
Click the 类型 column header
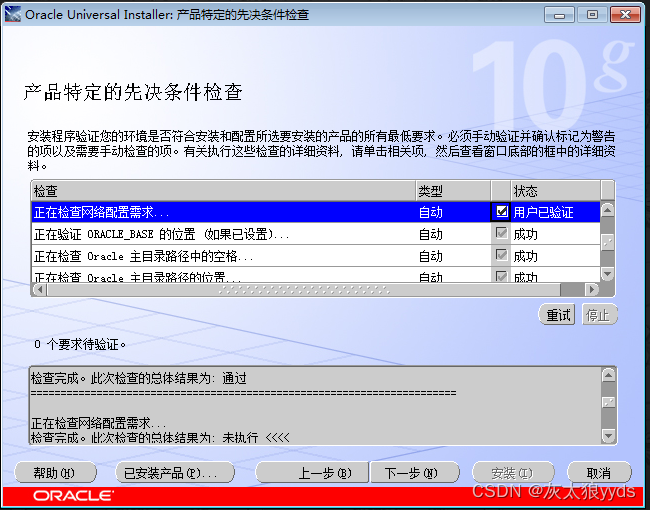(x=453, y=191)
